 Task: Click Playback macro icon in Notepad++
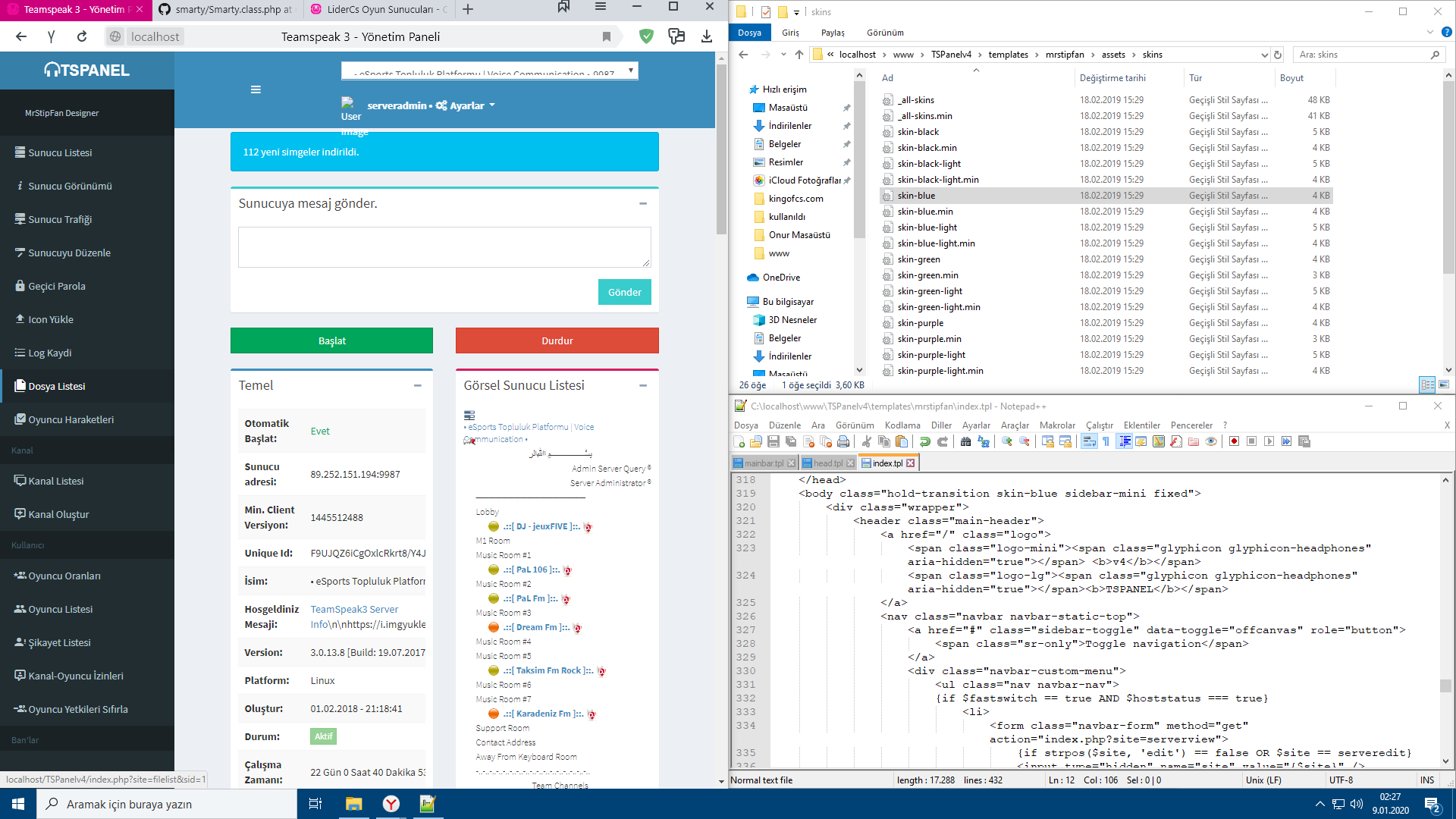click(x=1269, y=441)
